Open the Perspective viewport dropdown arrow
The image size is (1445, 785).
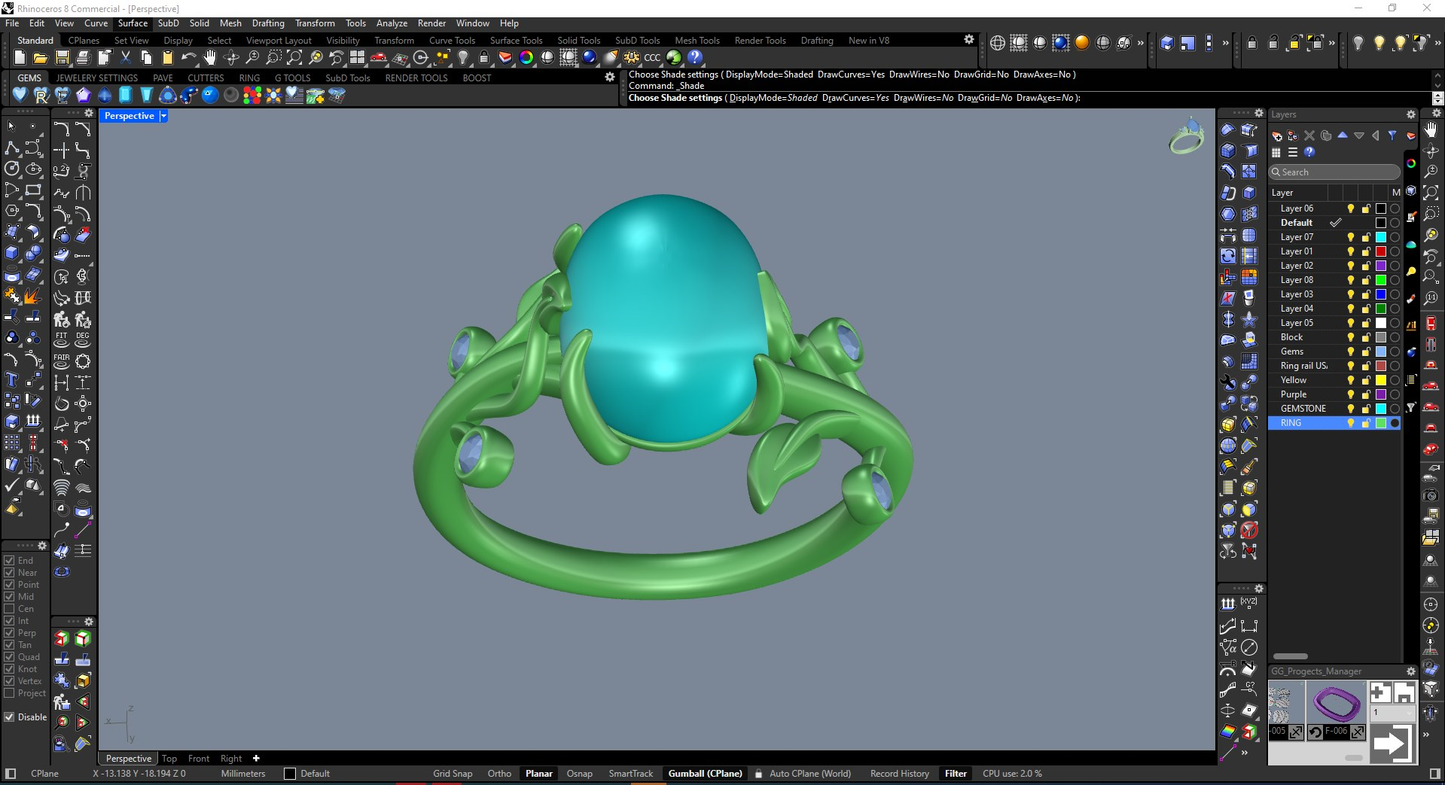(x=163, y=116)
